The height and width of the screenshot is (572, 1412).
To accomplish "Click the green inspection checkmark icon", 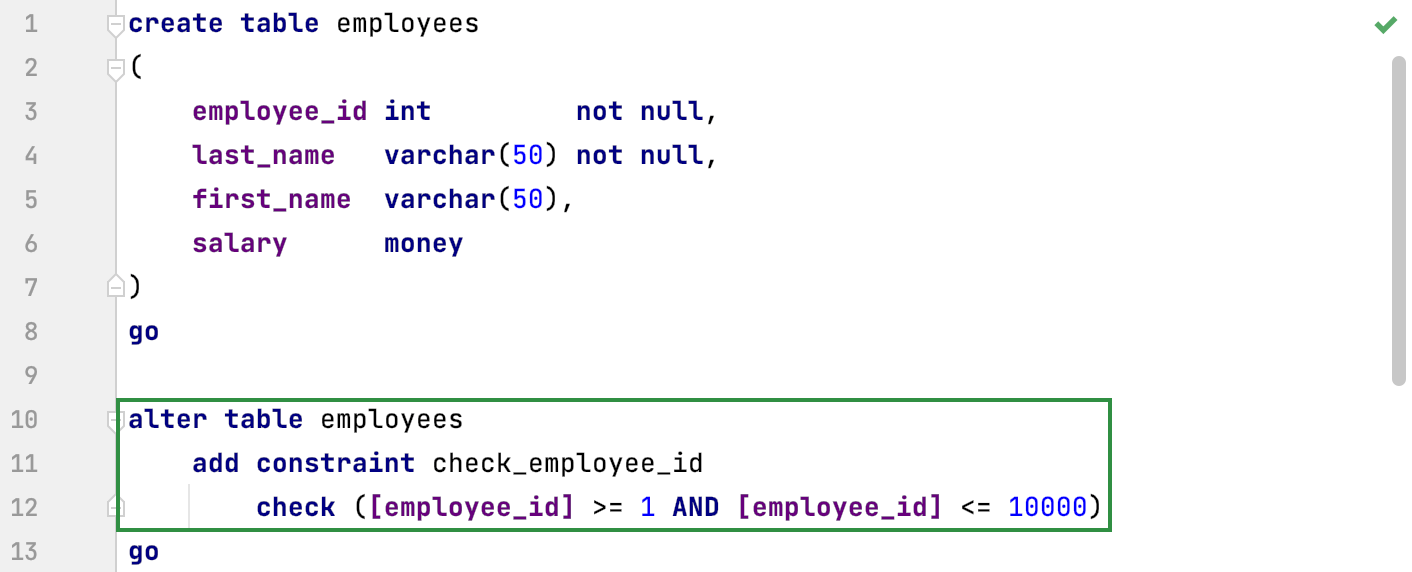I will click(x=1385, y=25).
